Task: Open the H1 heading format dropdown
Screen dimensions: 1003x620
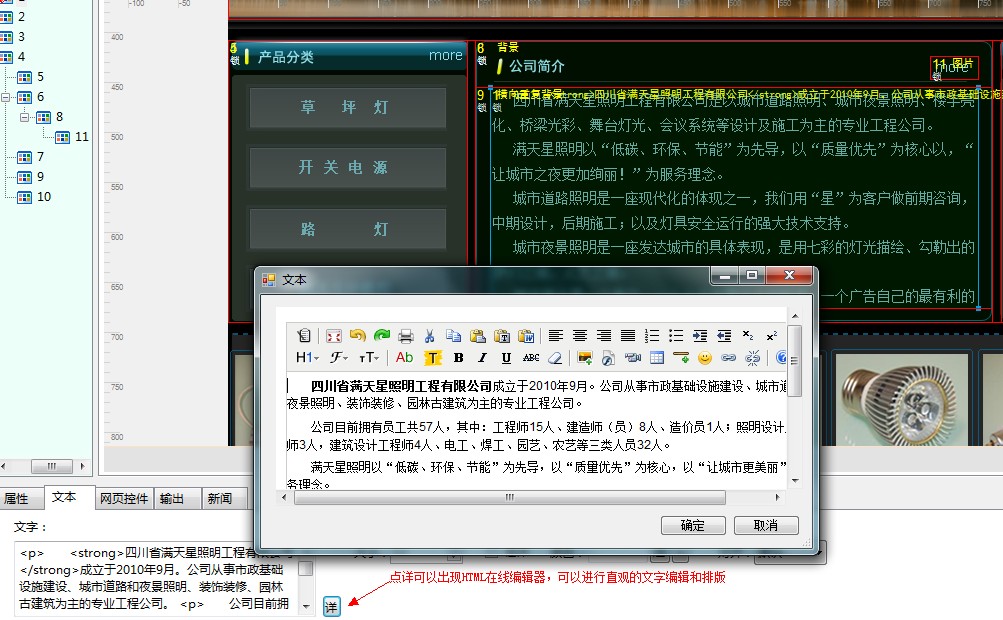Action: (x=308, y=358)
